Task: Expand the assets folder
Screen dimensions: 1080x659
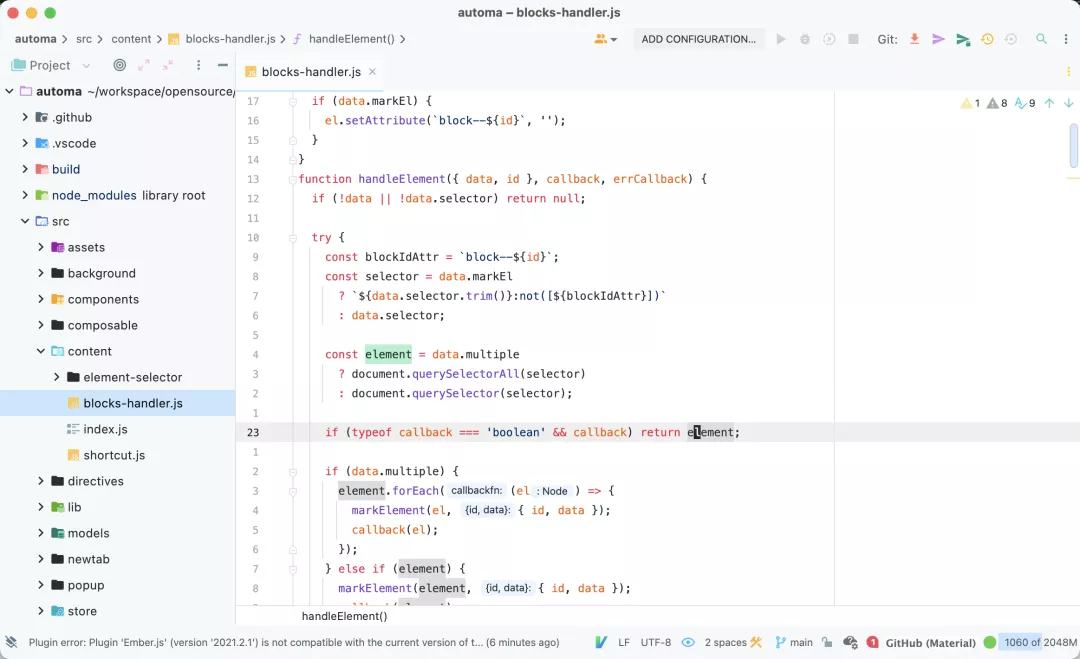Action: tap(41, 247)
